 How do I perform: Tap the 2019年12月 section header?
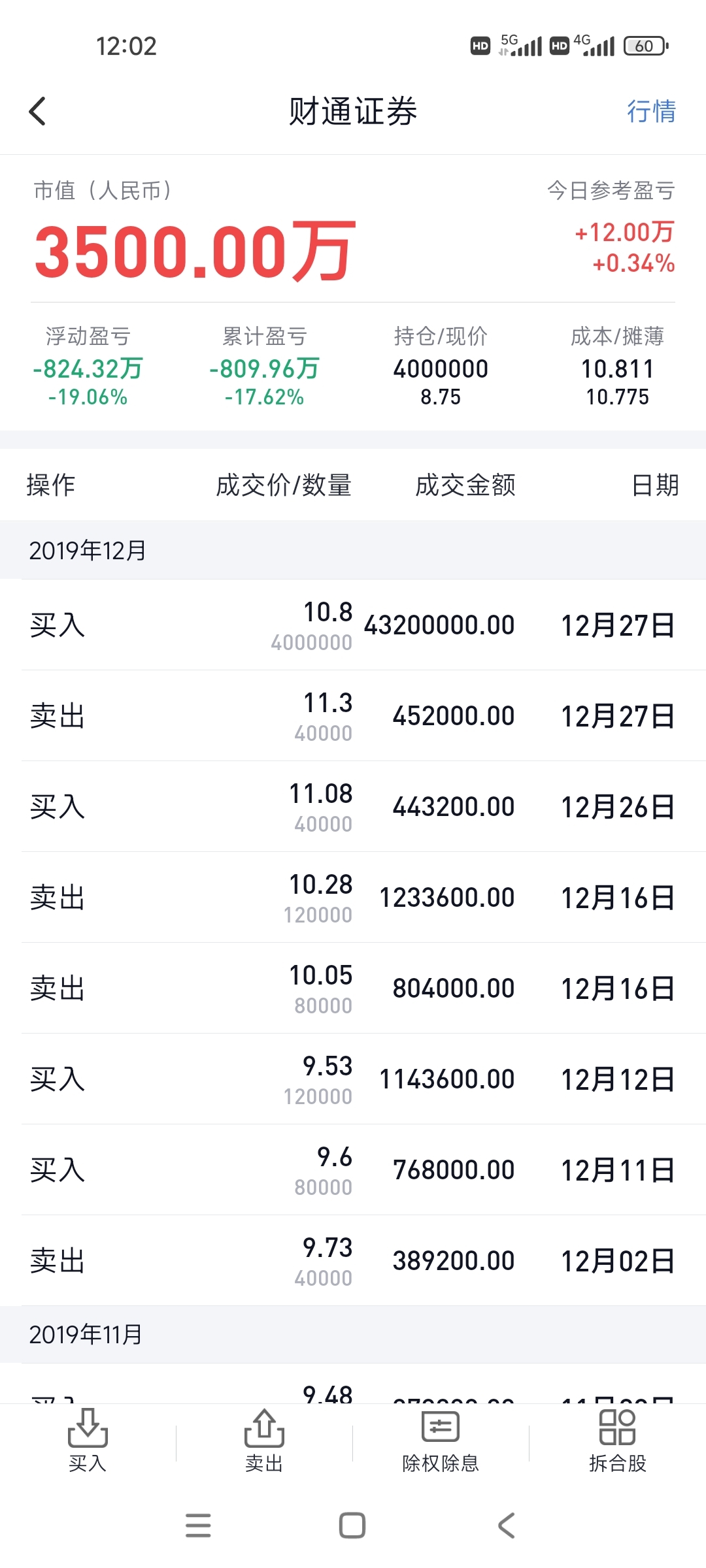tap(353, 550)
